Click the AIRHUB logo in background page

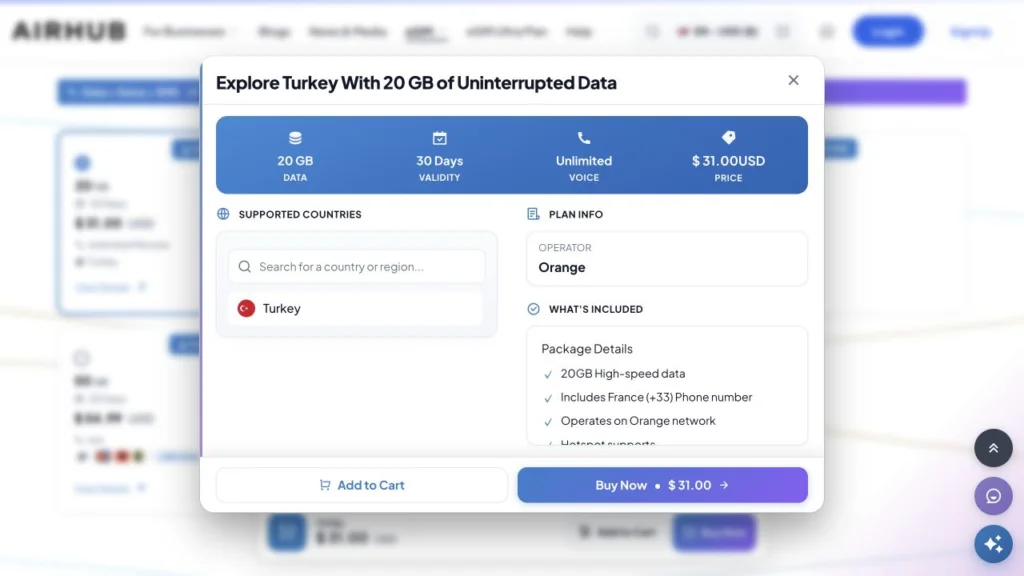69,31
